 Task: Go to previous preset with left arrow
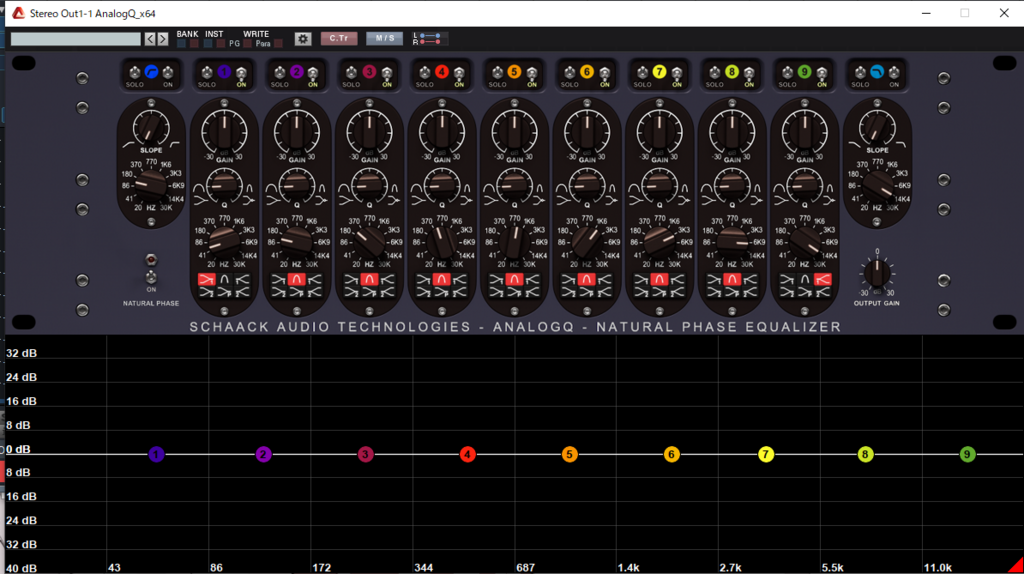point(150,39)
